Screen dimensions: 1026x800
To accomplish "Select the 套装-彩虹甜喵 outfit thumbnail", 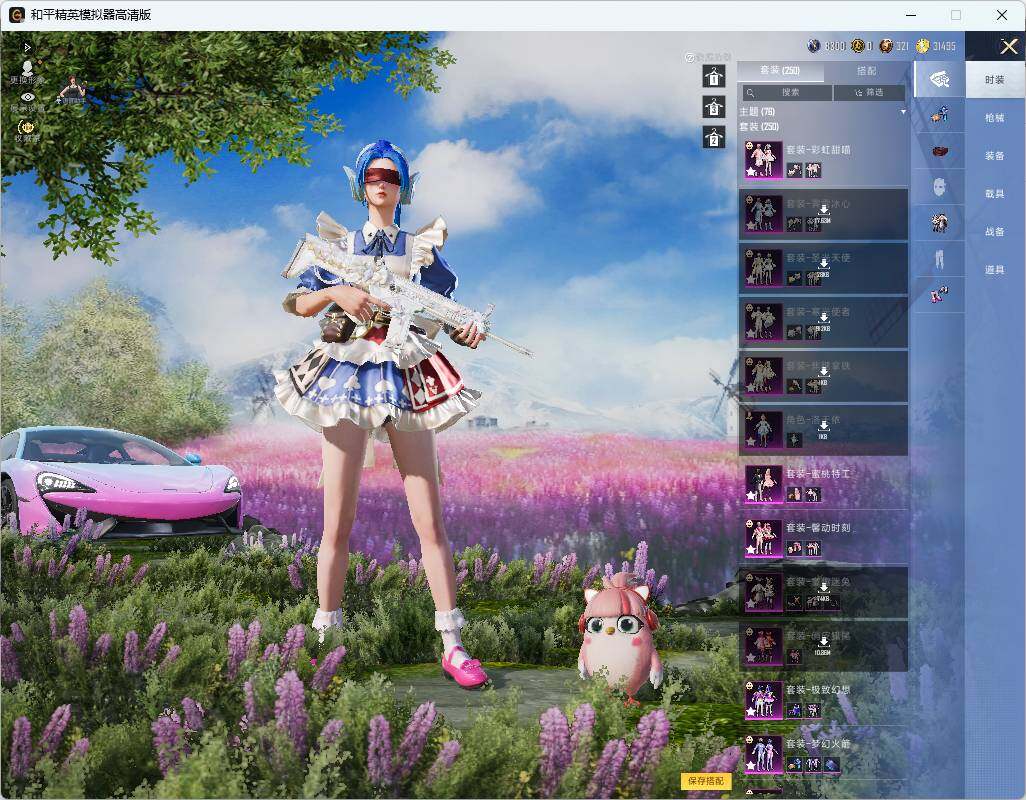I will point(764,160).
